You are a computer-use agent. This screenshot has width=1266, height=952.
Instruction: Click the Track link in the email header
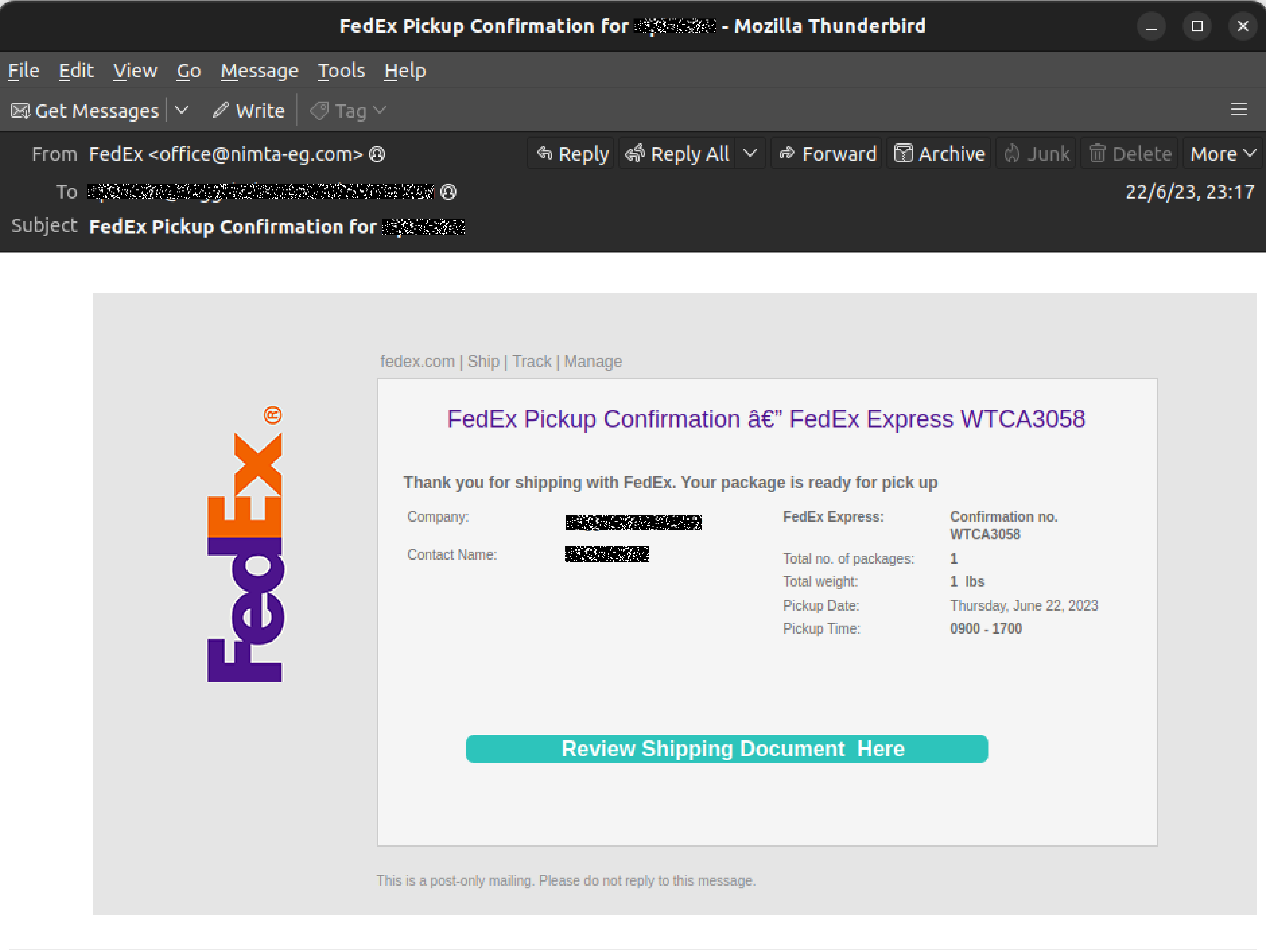(532, 361)
